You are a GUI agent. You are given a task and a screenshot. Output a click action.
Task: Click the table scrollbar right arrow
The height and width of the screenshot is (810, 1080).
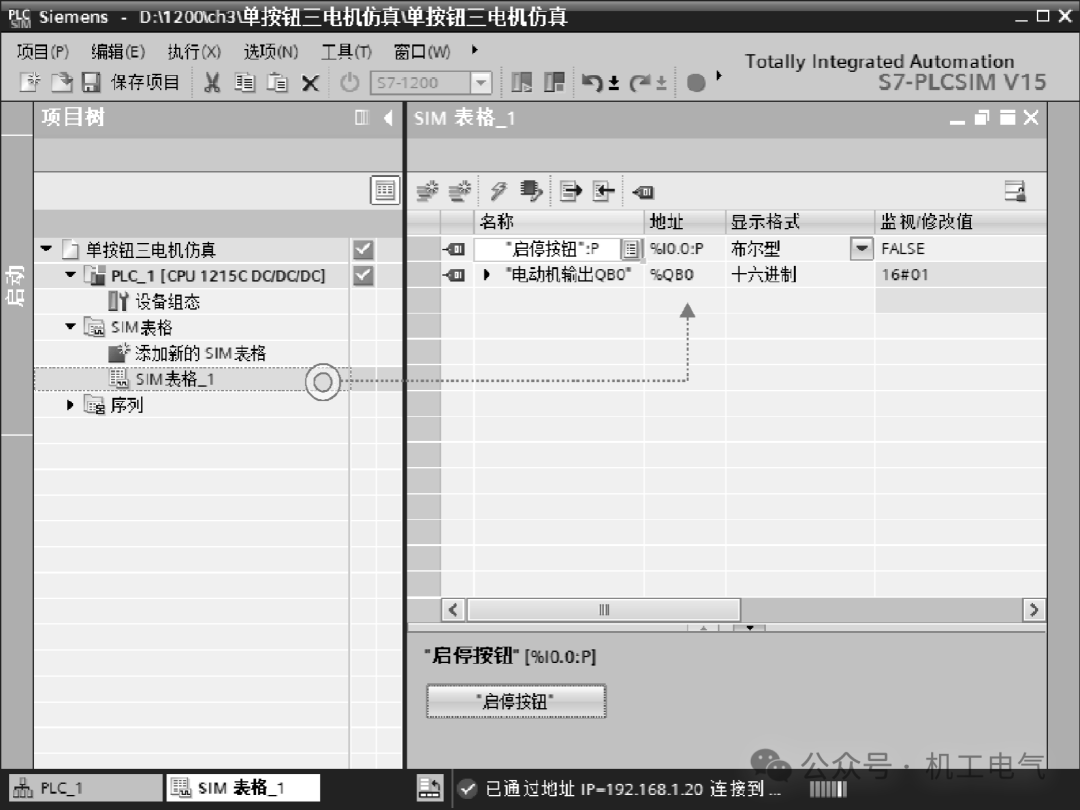pos(1033,610)
